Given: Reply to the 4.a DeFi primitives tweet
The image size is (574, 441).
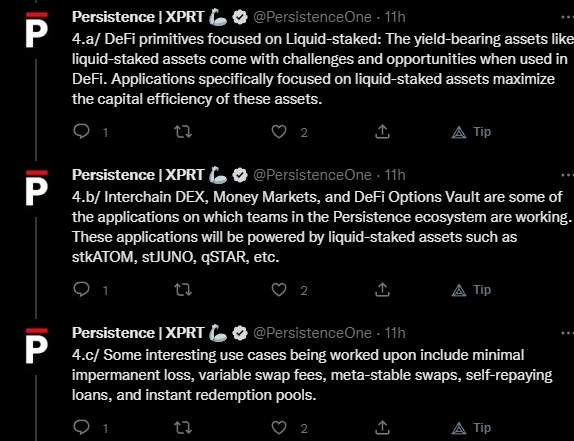Looking at the screenshot, I should click(81, 131).
